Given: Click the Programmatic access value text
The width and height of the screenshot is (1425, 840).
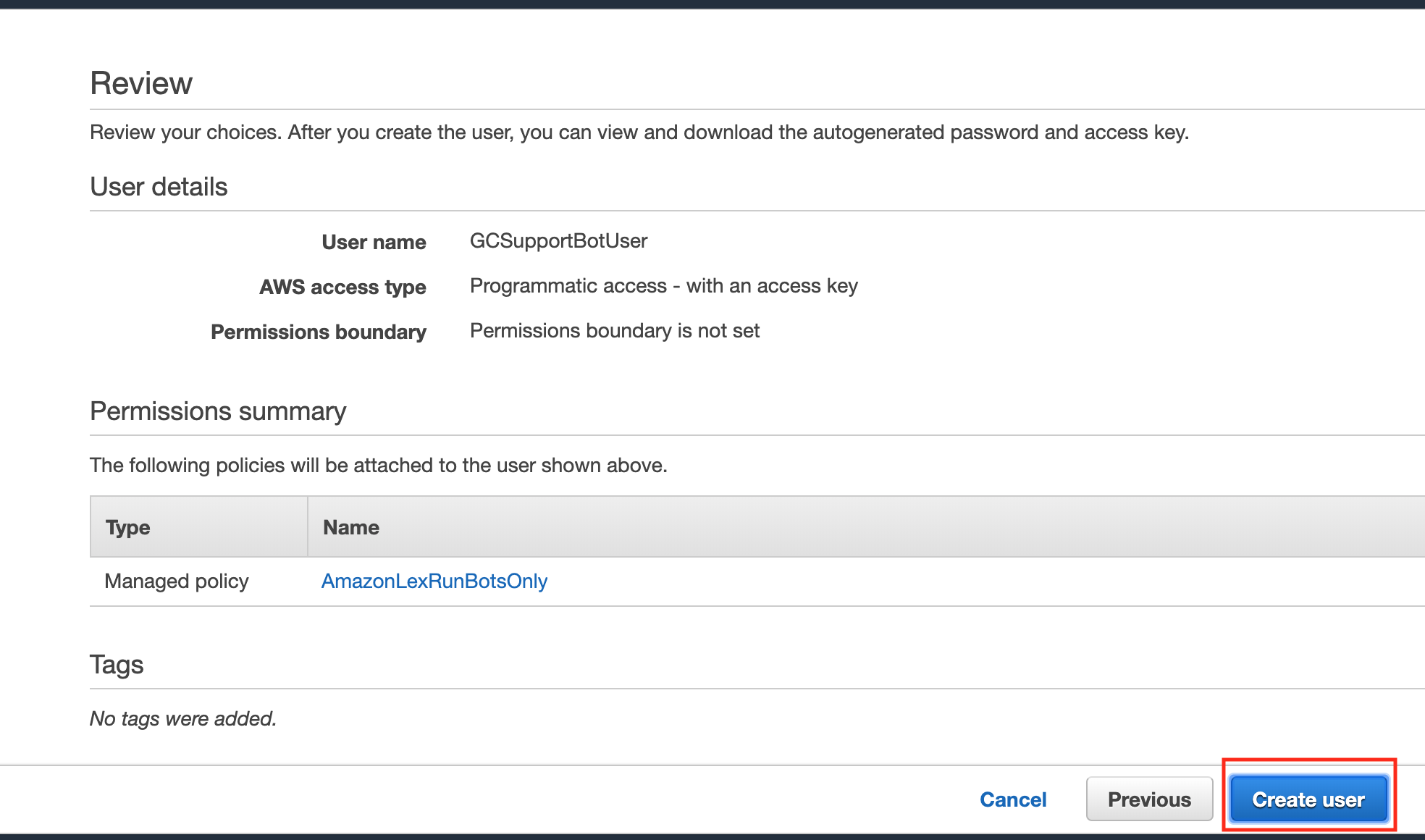Looking at the screenshot, I should (663, 285).
